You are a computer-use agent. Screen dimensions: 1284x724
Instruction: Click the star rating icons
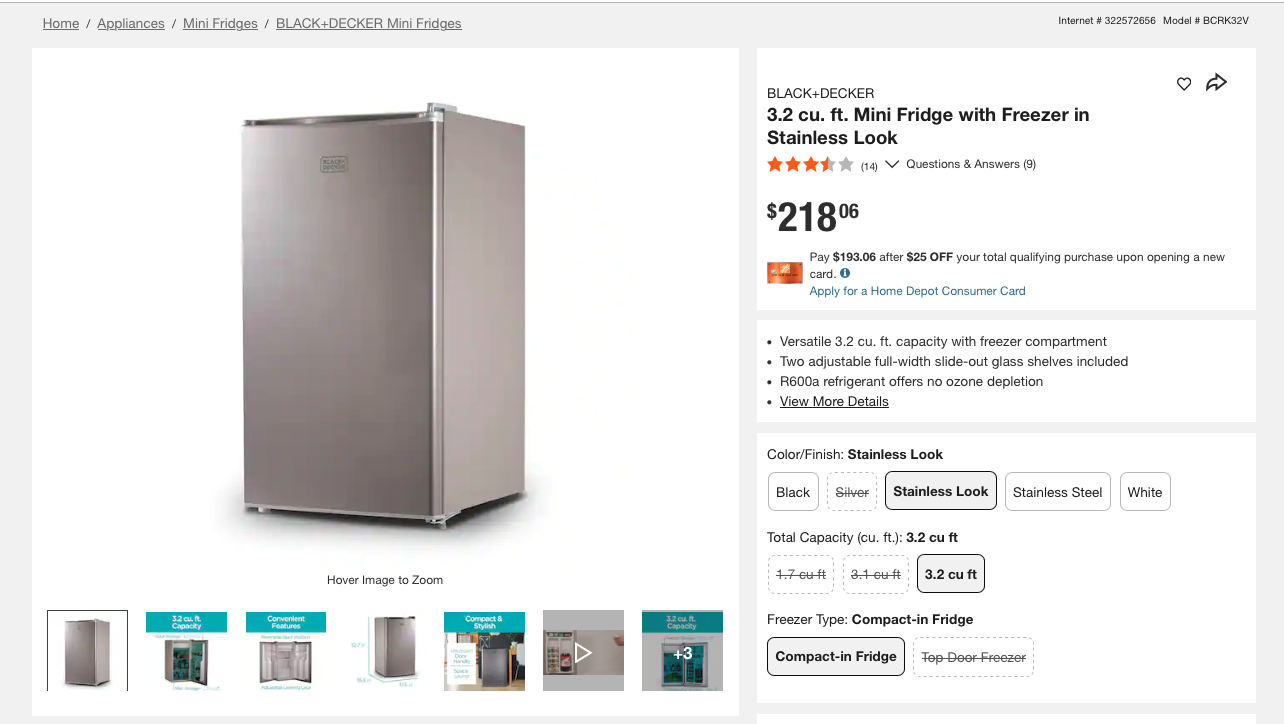[x=810, y=165]
